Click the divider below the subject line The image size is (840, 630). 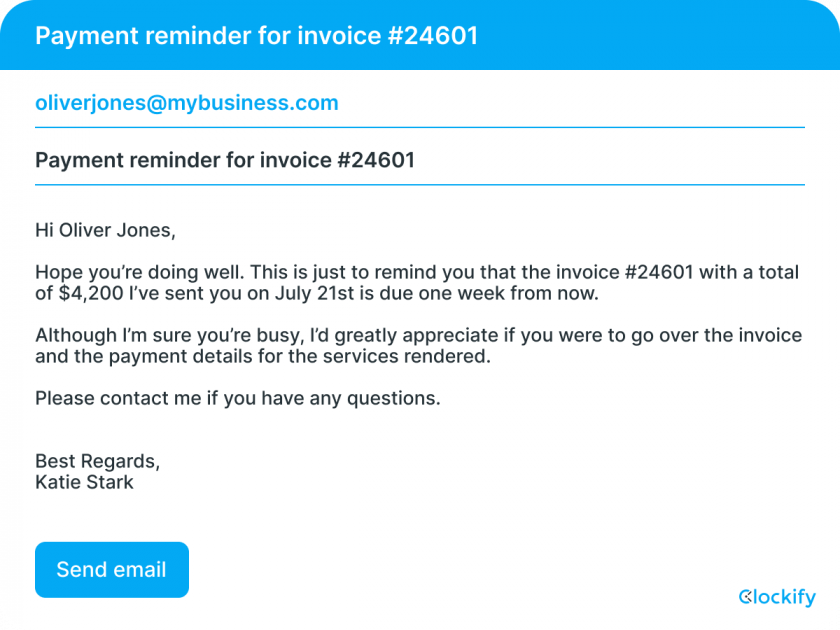pyautogui.click(x=420, y=184)
